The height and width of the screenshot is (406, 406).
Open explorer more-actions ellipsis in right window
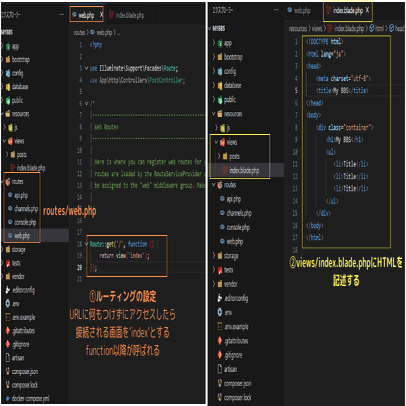(x=276, y=10)
